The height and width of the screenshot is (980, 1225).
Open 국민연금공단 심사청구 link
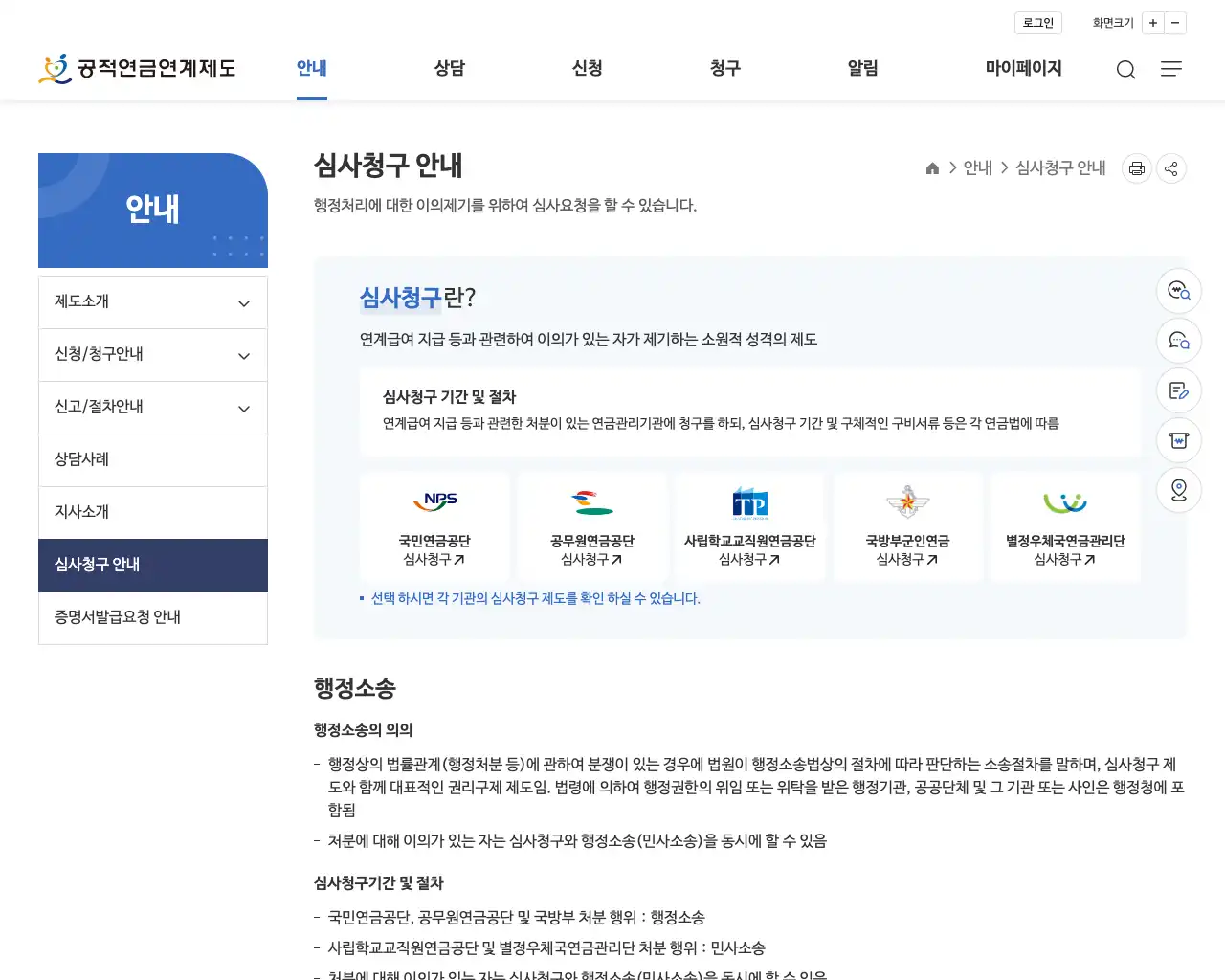coord(434,526)
